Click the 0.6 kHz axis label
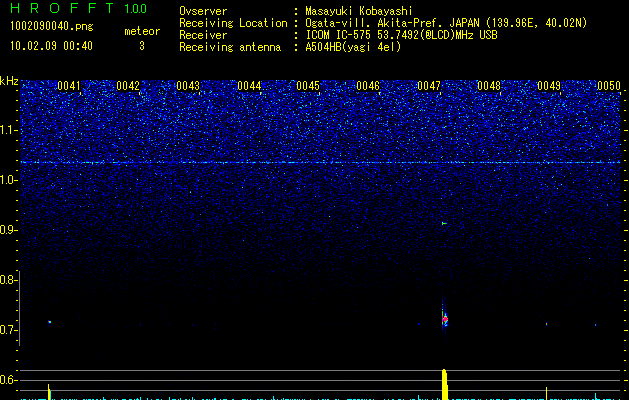 click(x=8, y=380)
